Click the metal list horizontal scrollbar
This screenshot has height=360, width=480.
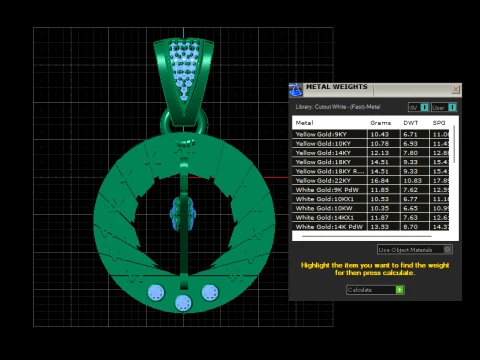coord(367,236)
